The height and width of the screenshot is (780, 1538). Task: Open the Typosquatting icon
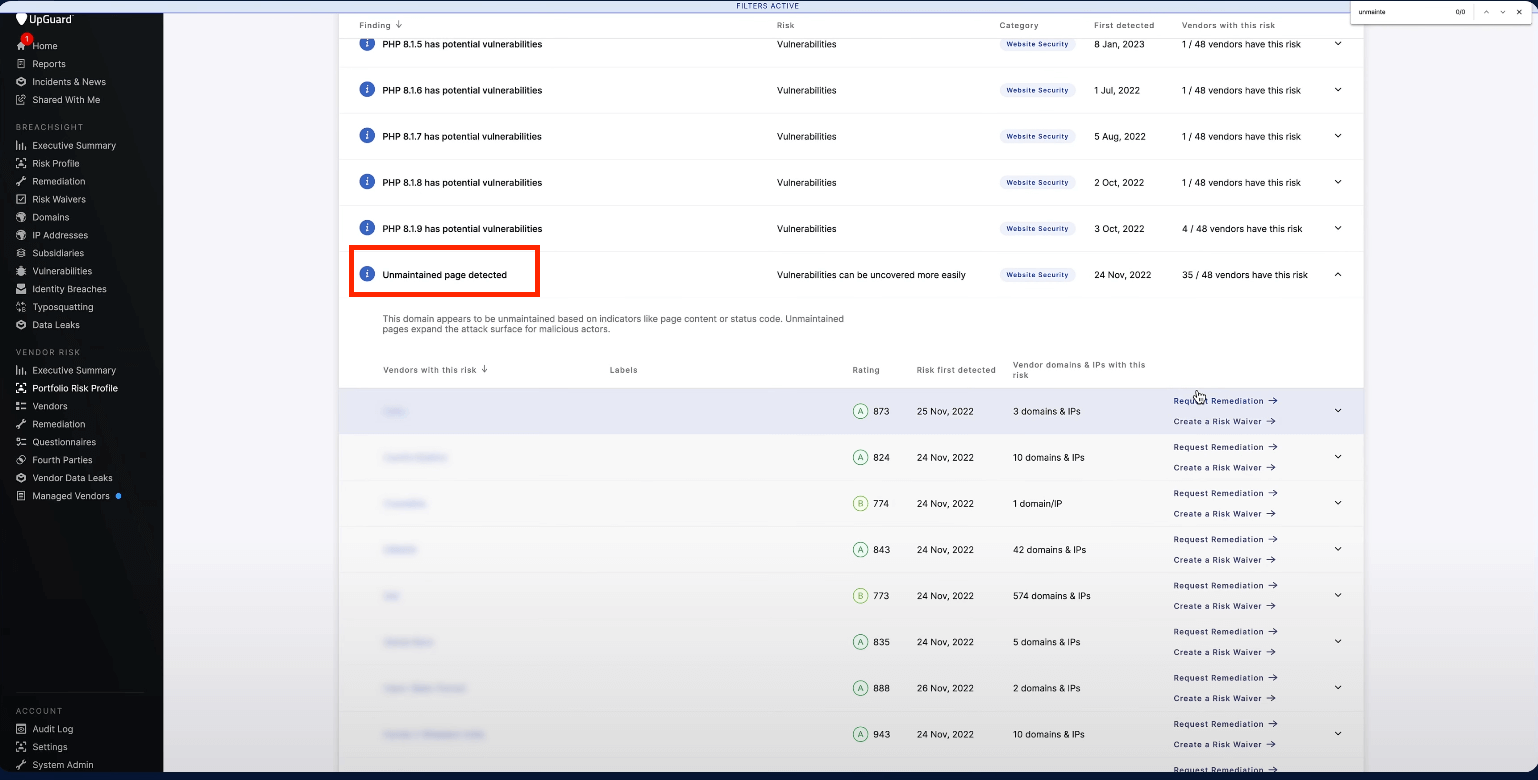tap(21, 308)
